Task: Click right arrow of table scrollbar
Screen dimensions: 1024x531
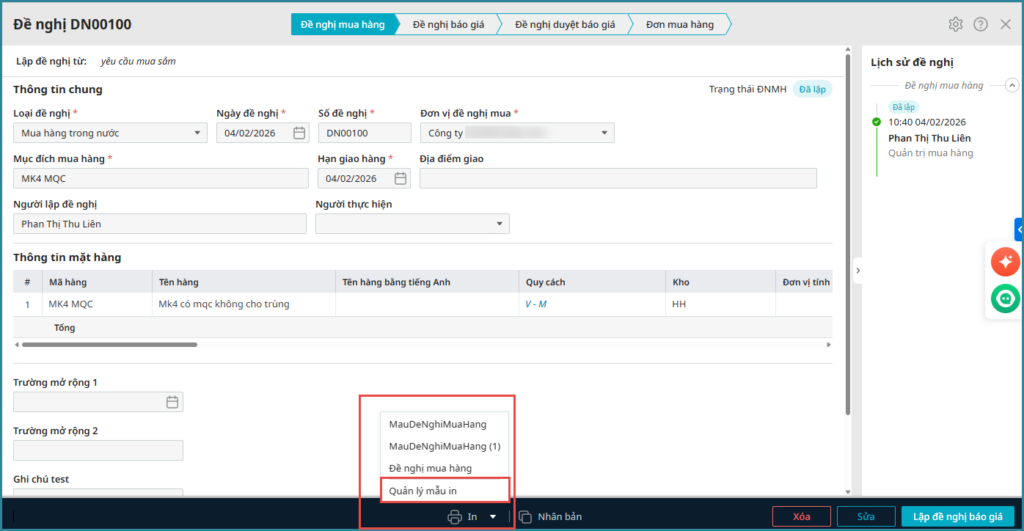Action: (829, 344)
